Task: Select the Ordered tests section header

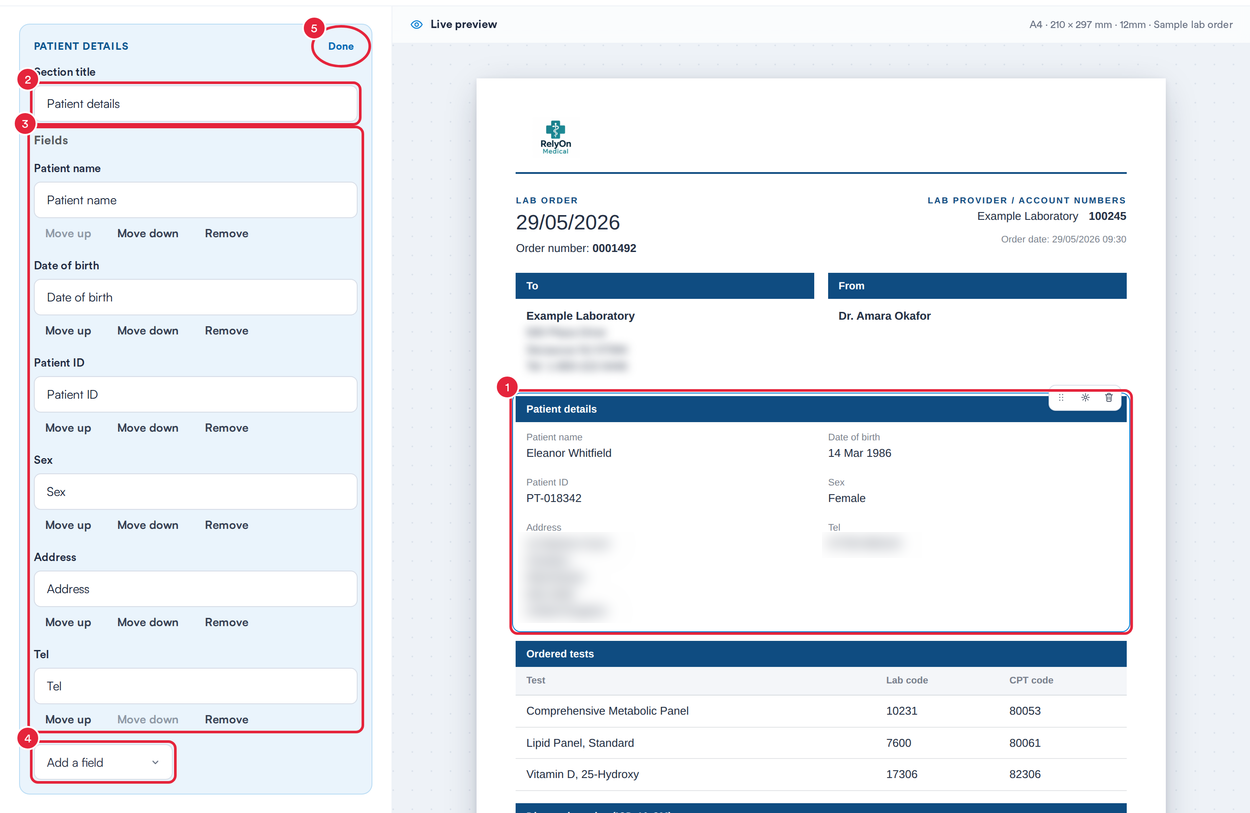Action: [x=821, y=654]
